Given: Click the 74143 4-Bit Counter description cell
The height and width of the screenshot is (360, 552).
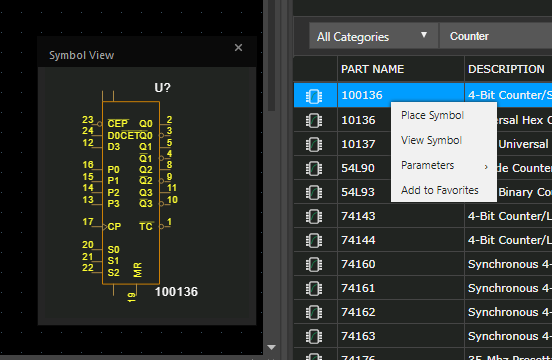Looking at the screenshot, I should pos(508,216).
